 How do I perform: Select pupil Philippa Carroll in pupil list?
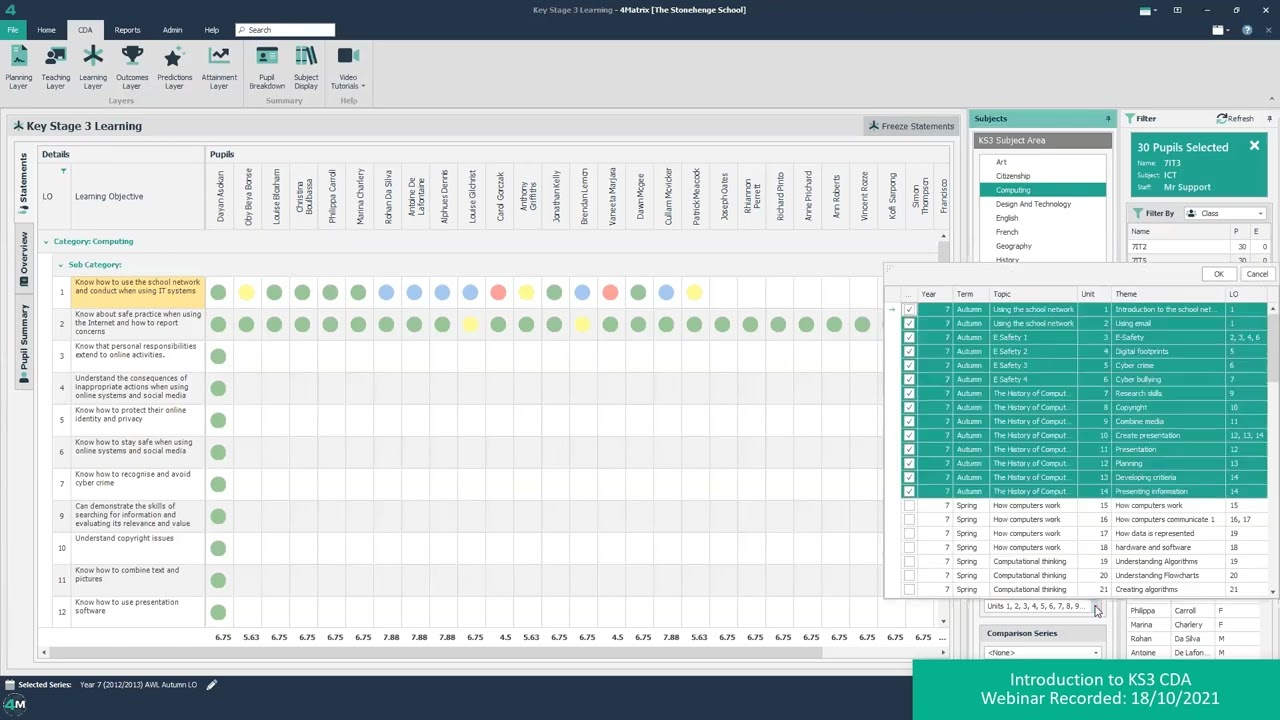(1198, 610)
